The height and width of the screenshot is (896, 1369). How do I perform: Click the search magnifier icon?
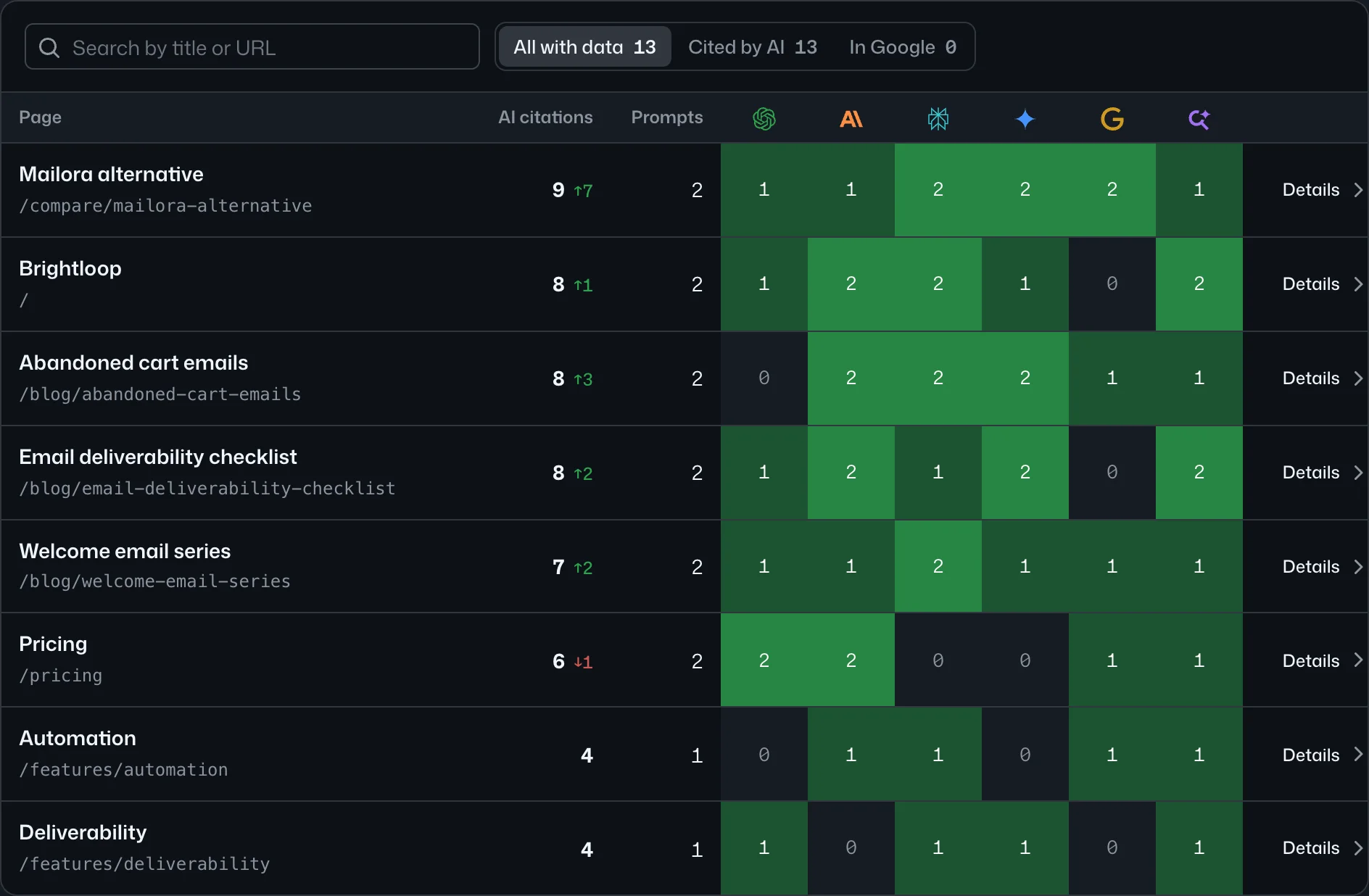coord(49,48)
